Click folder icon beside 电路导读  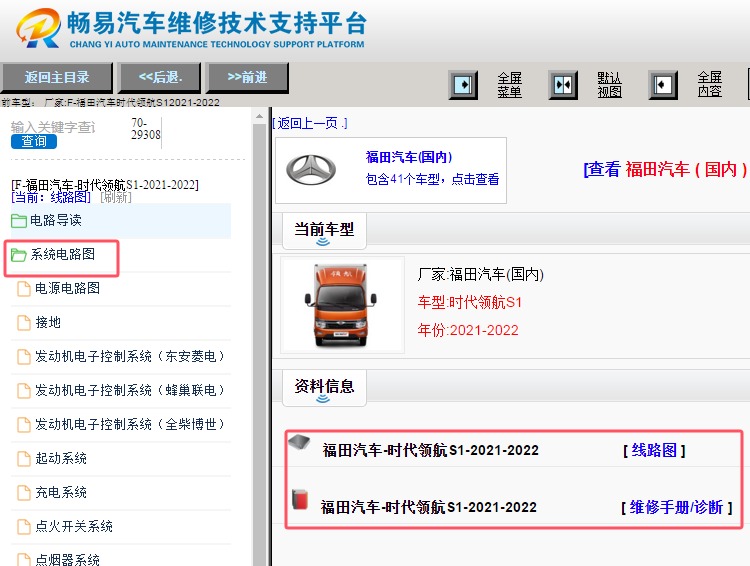pyautogui.click(x=19, y=221)
